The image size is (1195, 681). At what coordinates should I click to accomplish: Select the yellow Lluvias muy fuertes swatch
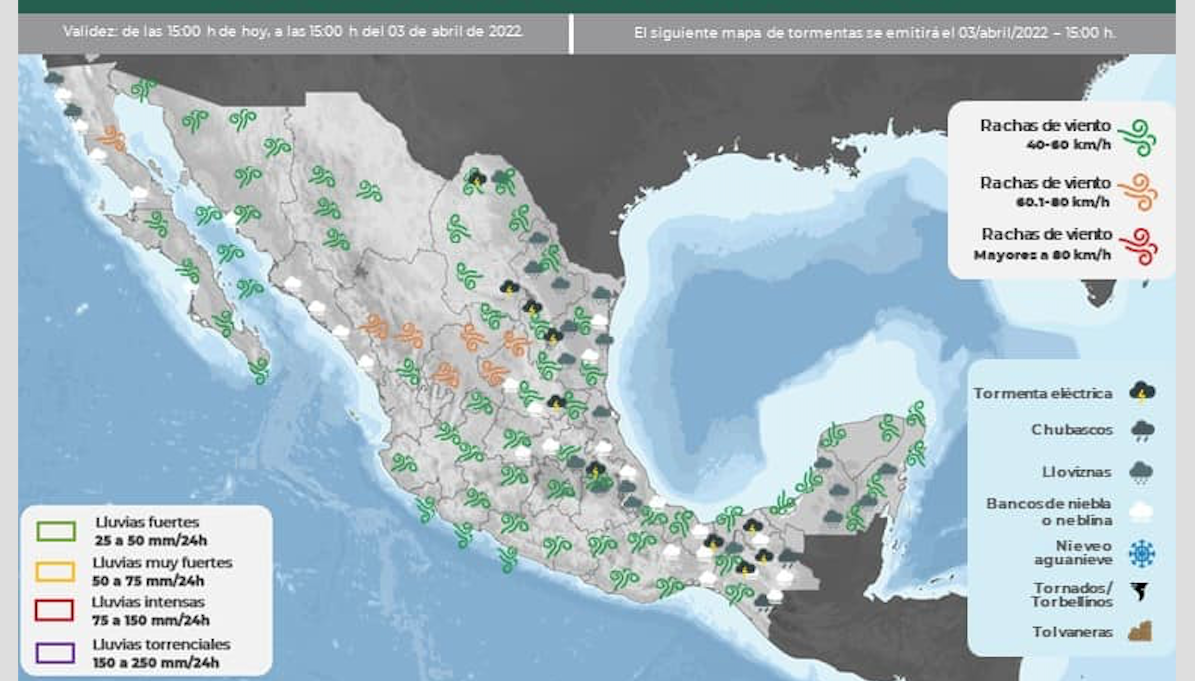[x=57, y=571]
